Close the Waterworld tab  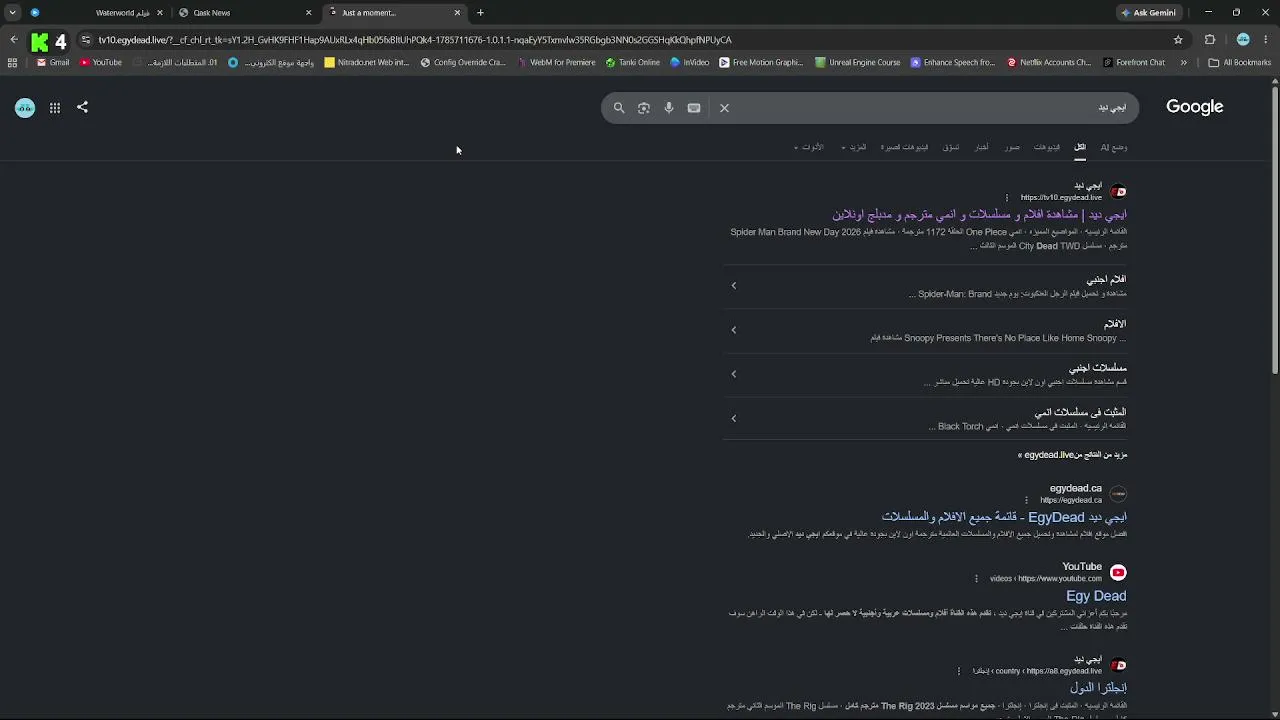(159, 13)
